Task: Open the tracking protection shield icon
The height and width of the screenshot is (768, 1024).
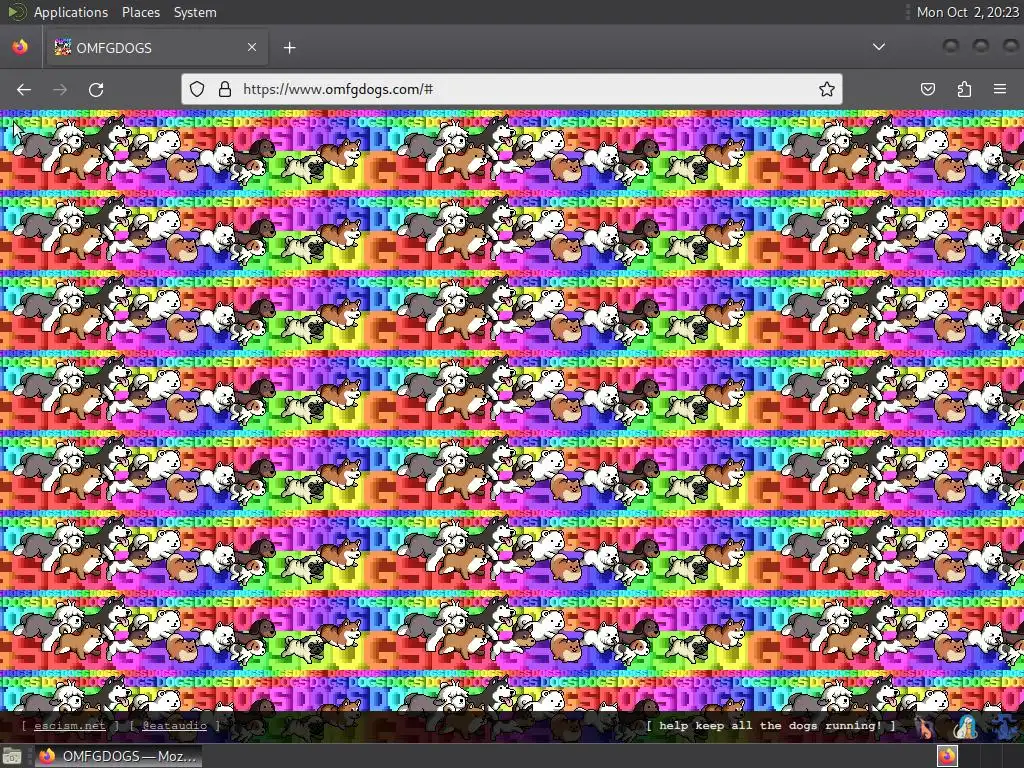Action: 197,89
